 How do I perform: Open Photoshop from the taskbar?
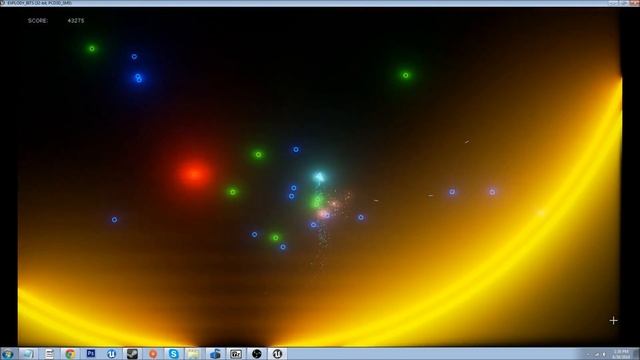91,353
